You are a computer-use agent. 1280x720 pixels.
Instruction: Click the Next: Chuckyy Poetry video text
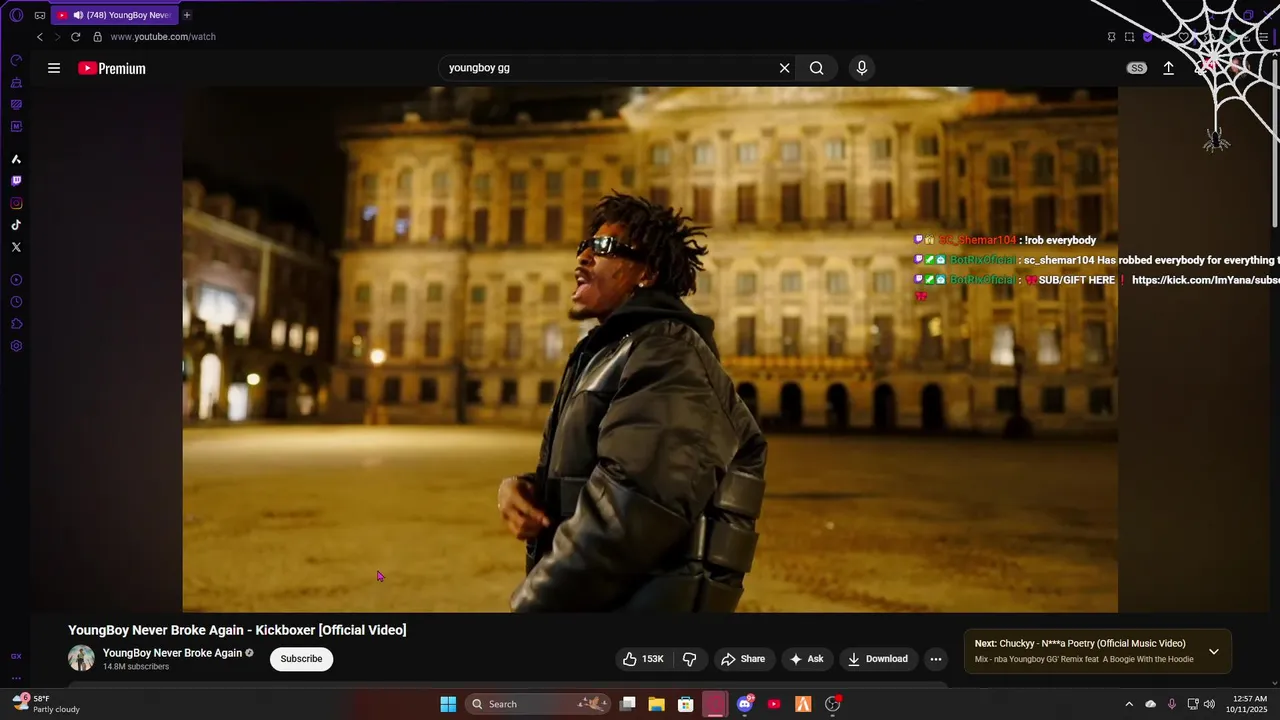coord(1080,644)
